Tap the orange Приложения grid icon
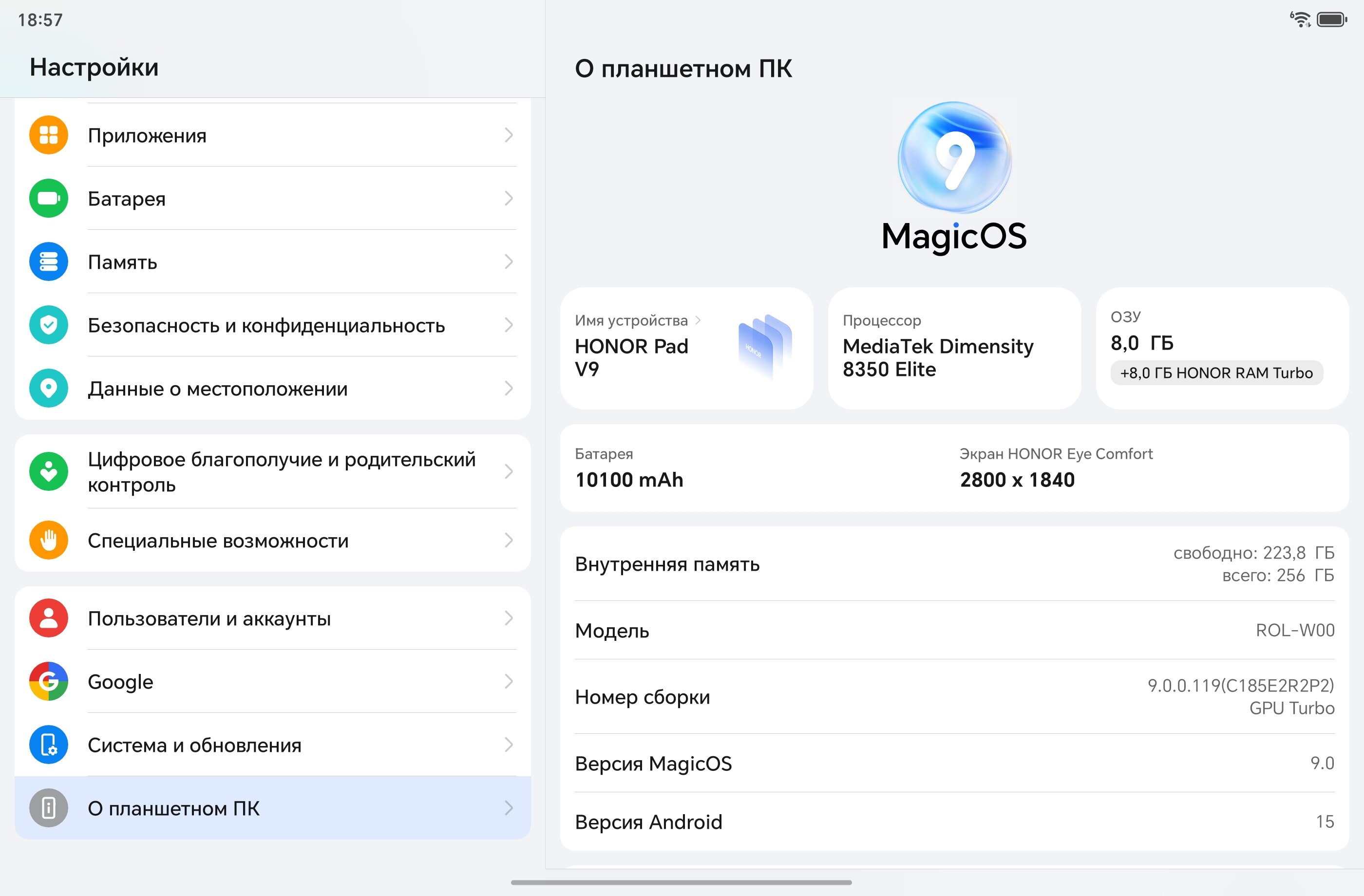The image size is (1364, 896). [x=49, y=135]
